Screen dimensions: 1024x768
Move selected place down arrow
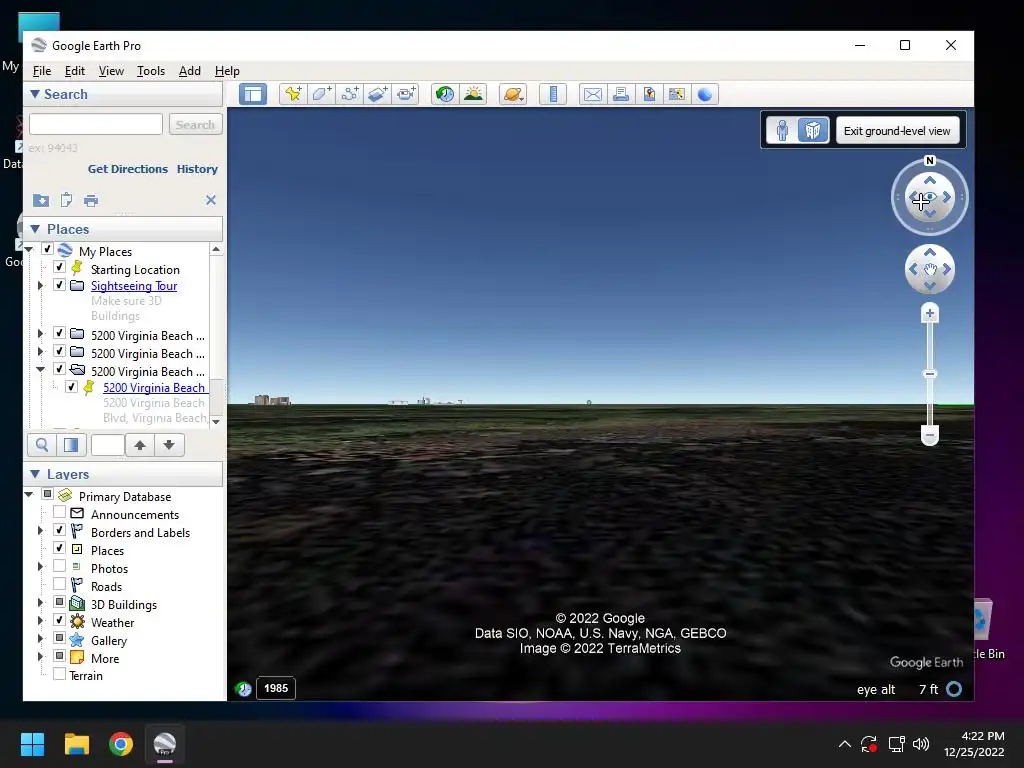pyautogui.click(x=169, y=445)
